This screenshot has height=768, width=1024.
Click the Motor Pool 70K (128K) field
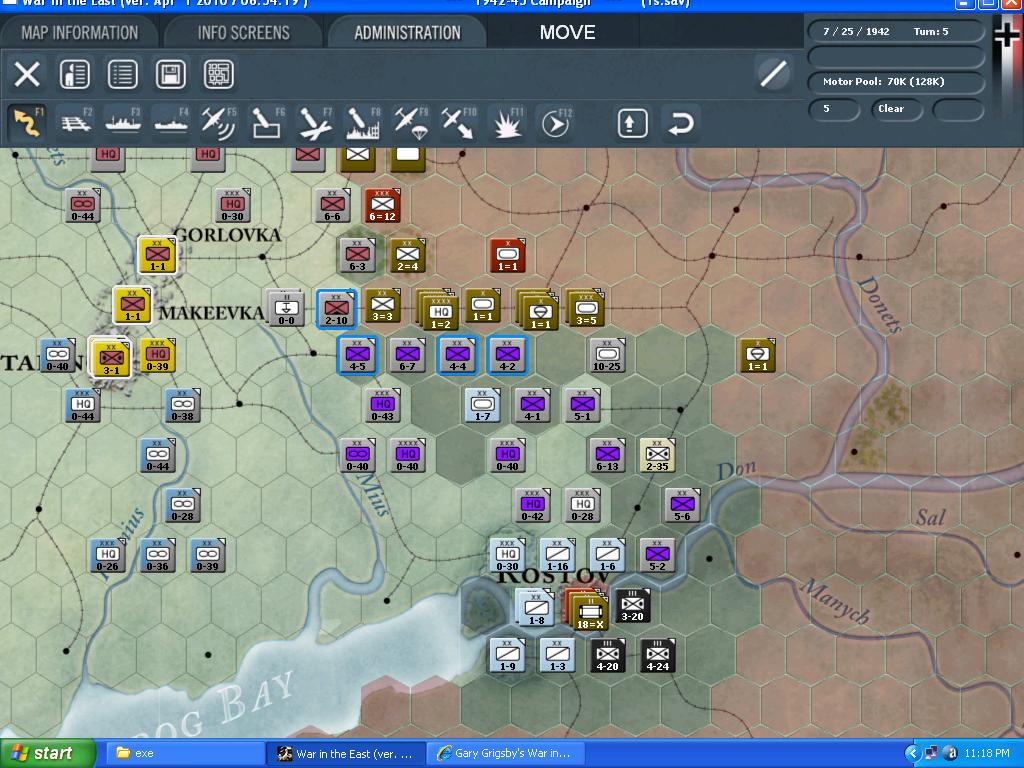(x=895, y=82)
